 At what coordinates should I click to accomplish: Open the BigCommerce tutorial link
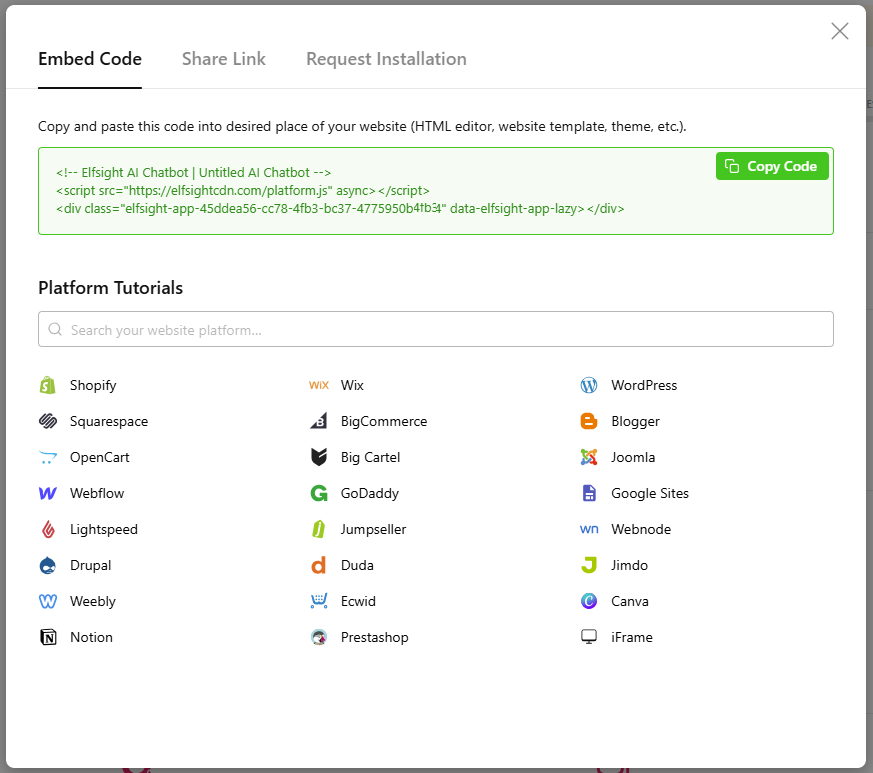coord(383,421)
